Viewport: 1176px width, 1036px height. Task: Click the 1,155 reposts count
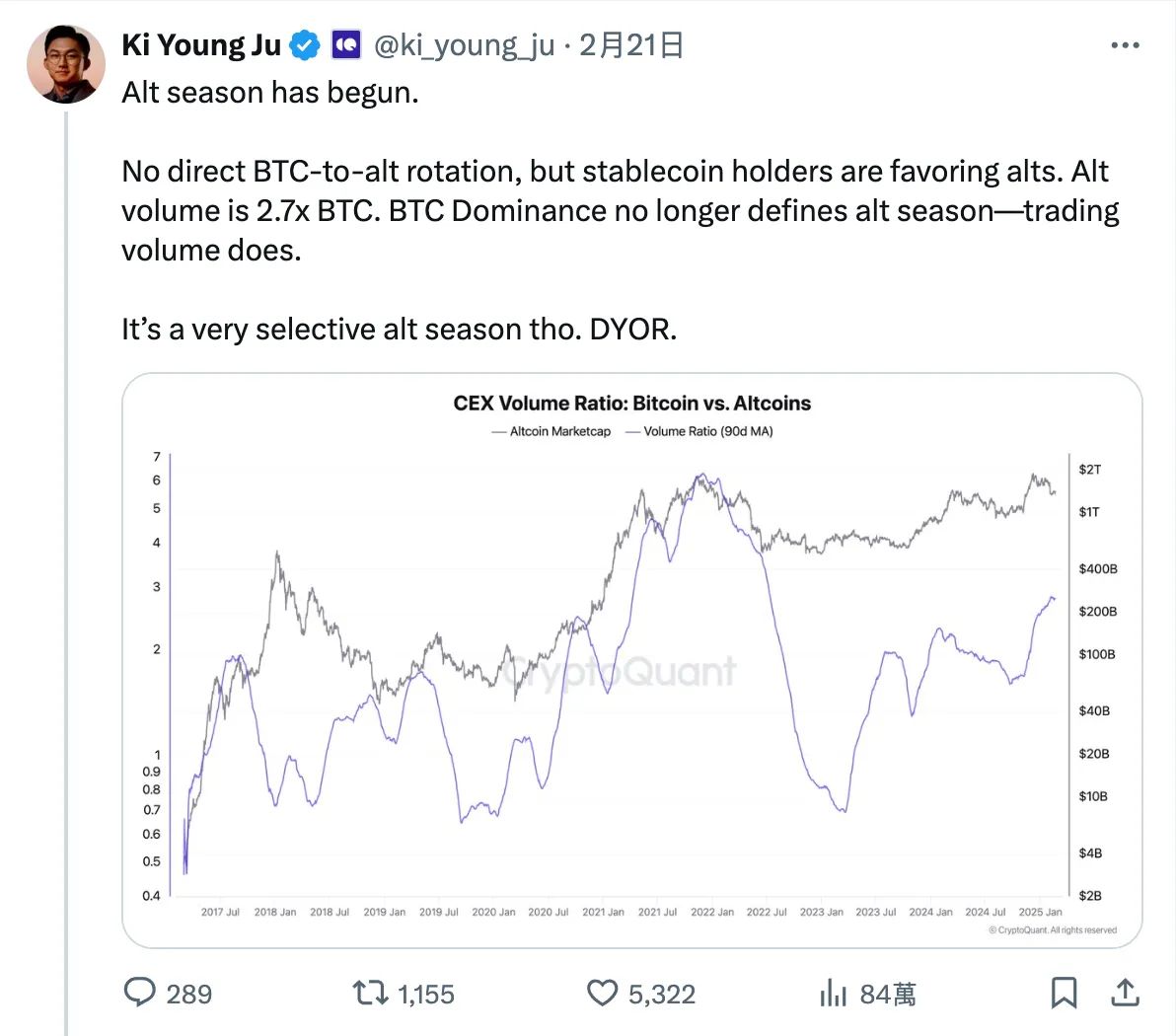[x=426, y=994]
